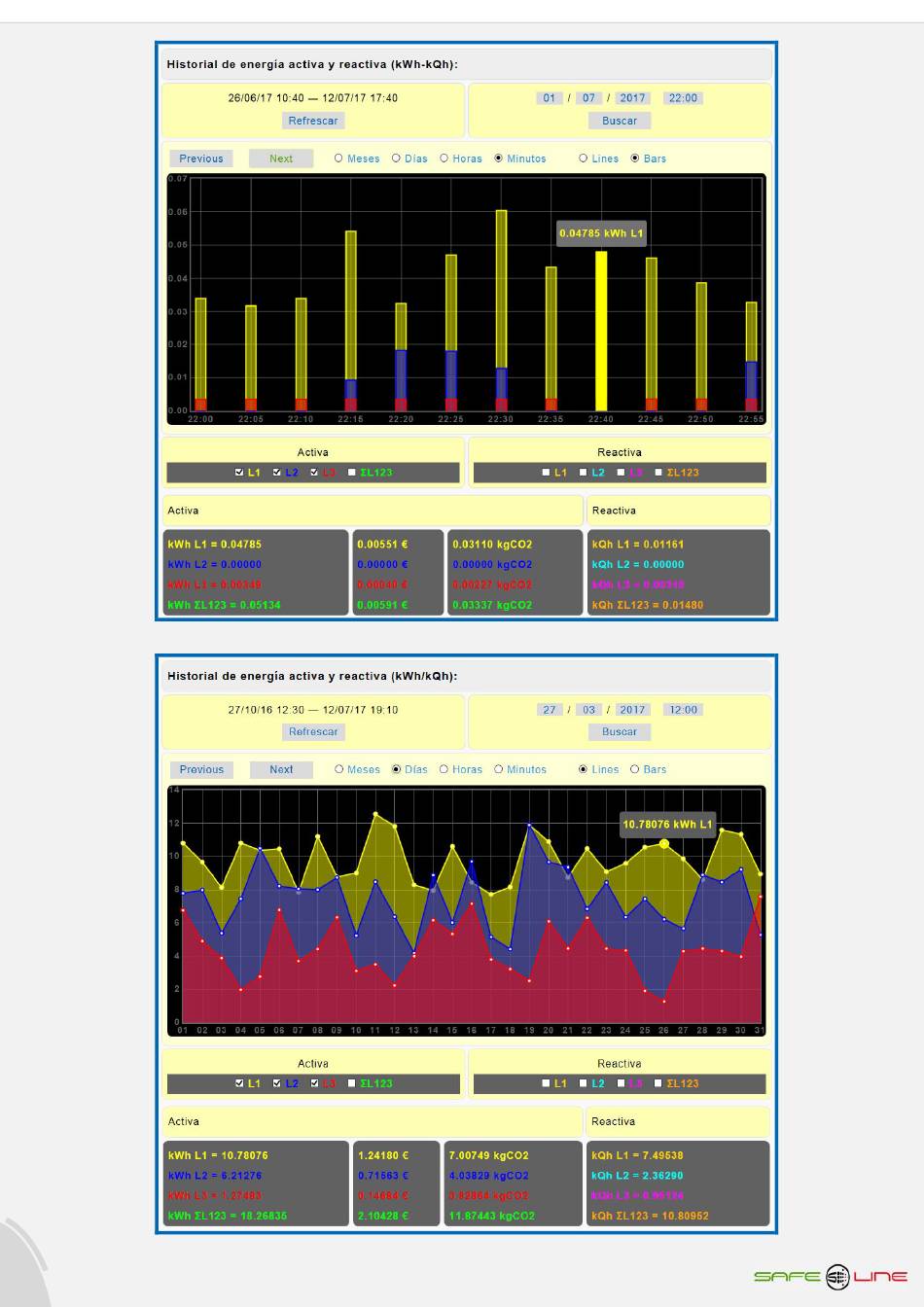This screenshot has height=1307, width=924.
Task: Toggle Activa L3 checkbox in top panel
Action: pos(314,473)
